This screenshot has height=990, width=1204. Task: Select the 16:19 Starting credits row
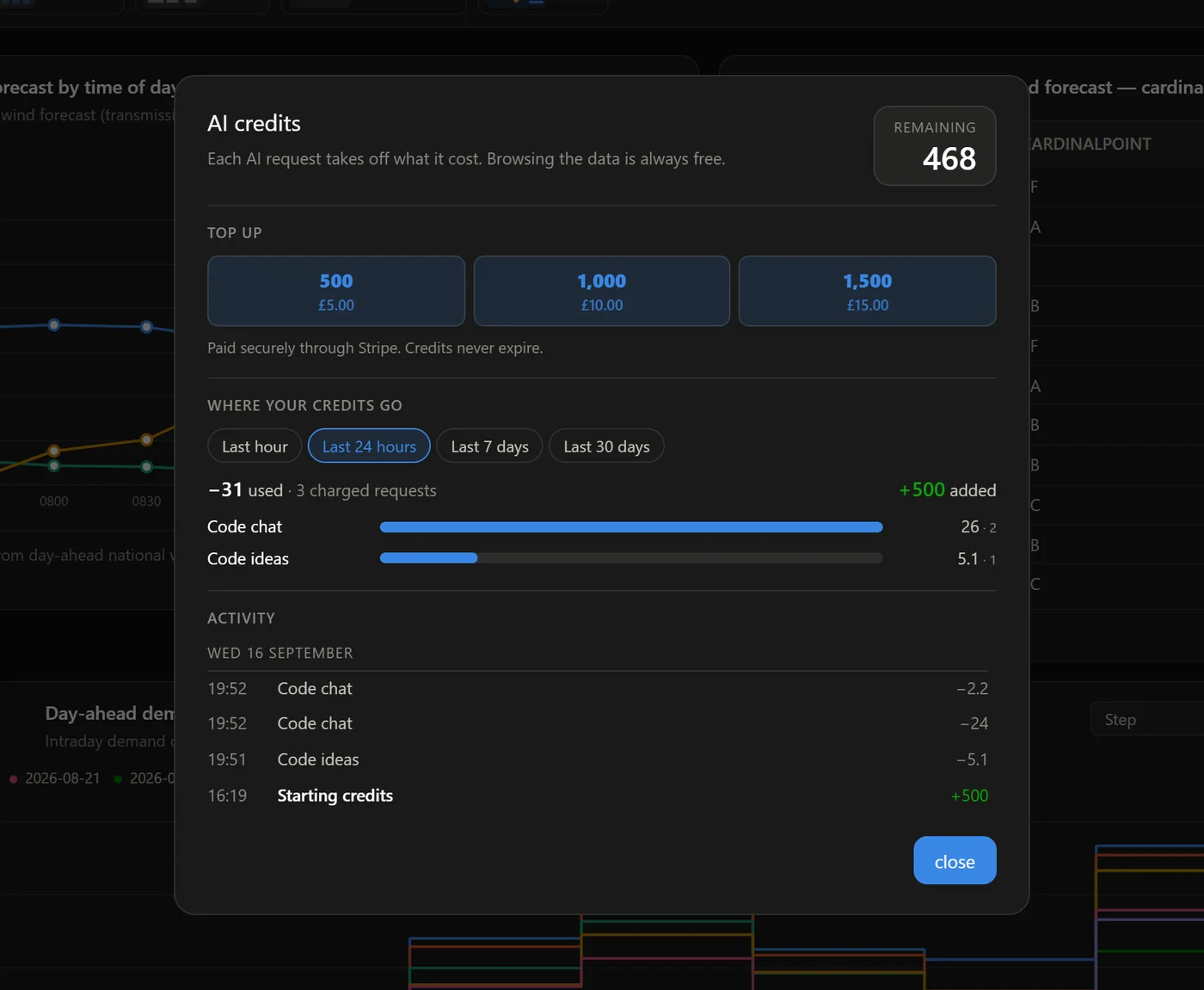pyautogui.click(x=598, y=796)
